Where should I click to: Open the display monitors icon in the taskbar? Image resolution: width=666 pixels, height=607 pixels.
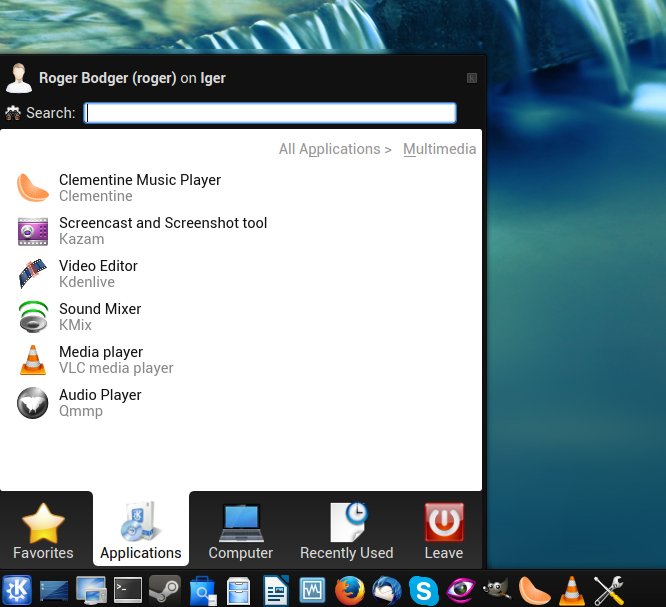tap(91, 590)
